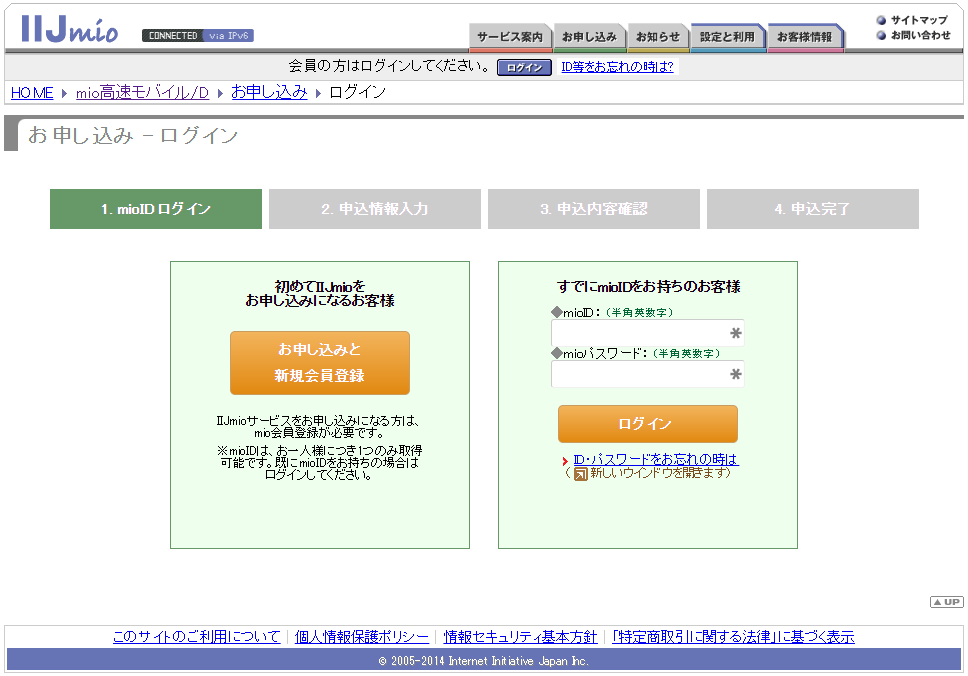Open ID・パスワードをお忘れの時は link
Image resolution: width=968 pixels, height=676 pixels.
pyautogui.click(x=656, y=459)
